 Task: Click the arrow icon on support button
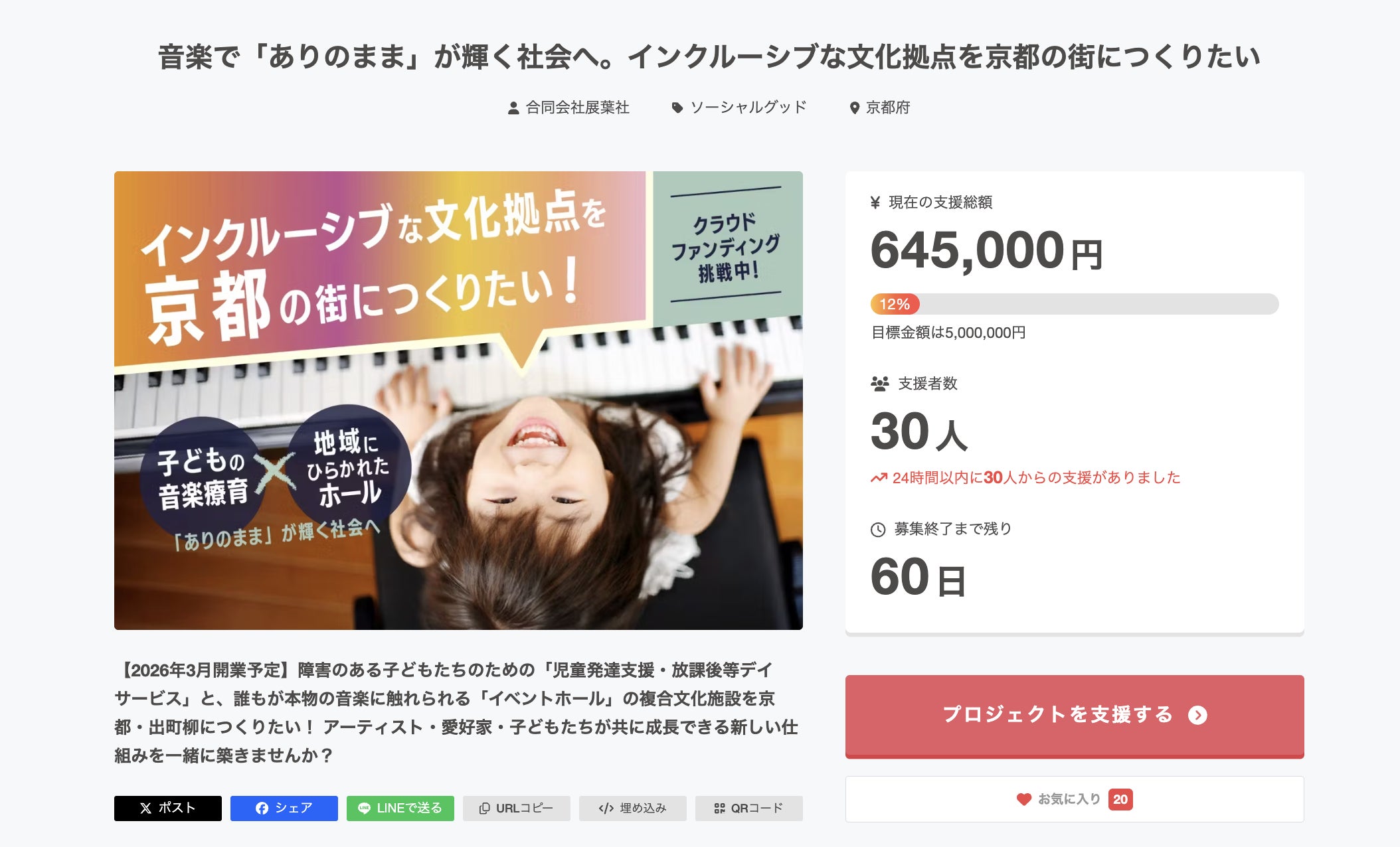point(1197,715)
